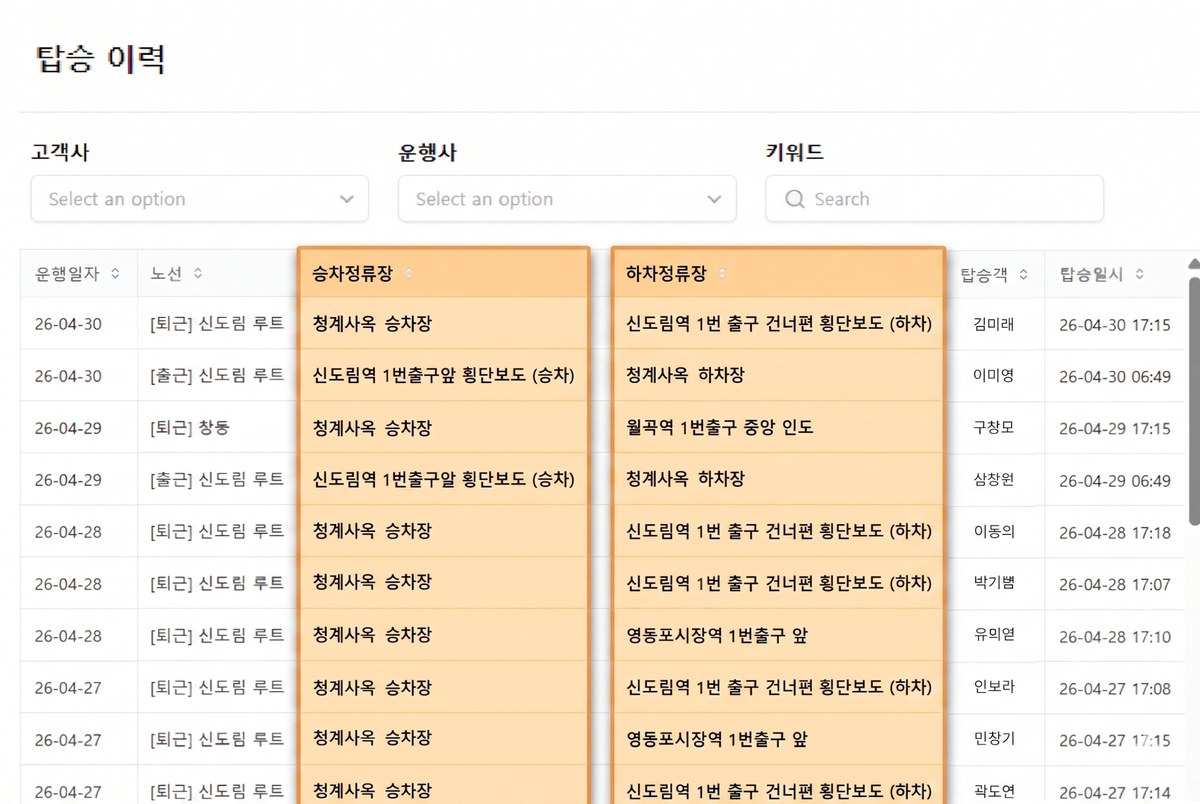
Task: Click the 노선 column sort arrows
Action: point(198,274)
